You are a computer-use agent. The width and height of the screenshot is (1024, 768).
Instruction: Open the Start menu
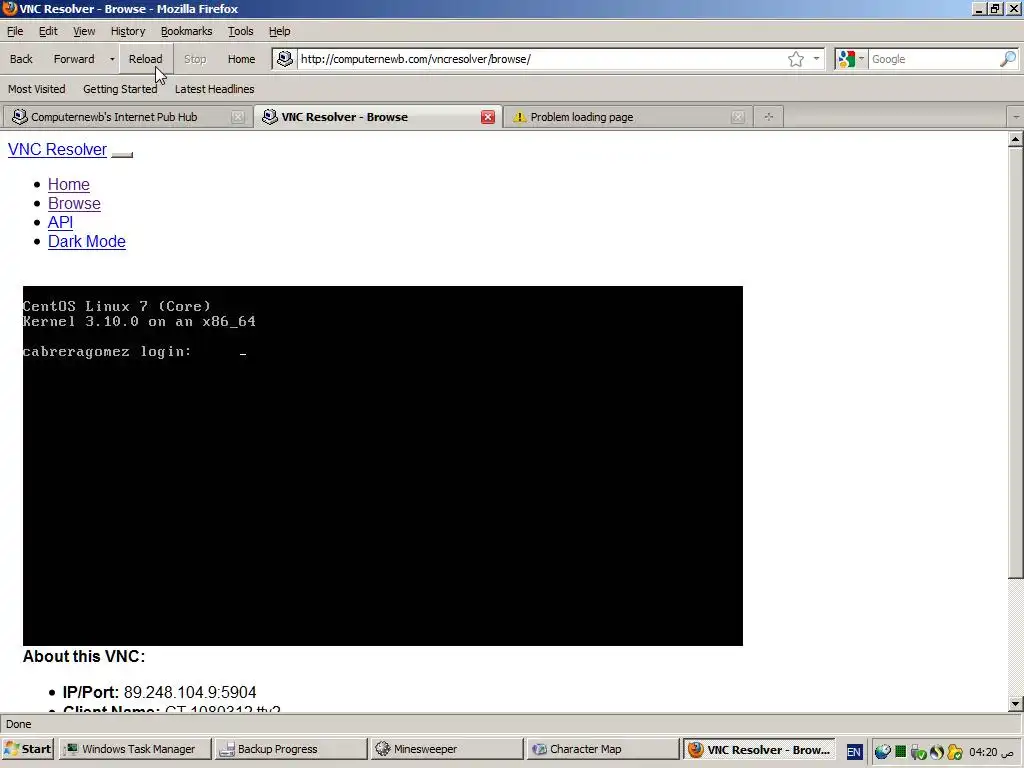[27, 749]
